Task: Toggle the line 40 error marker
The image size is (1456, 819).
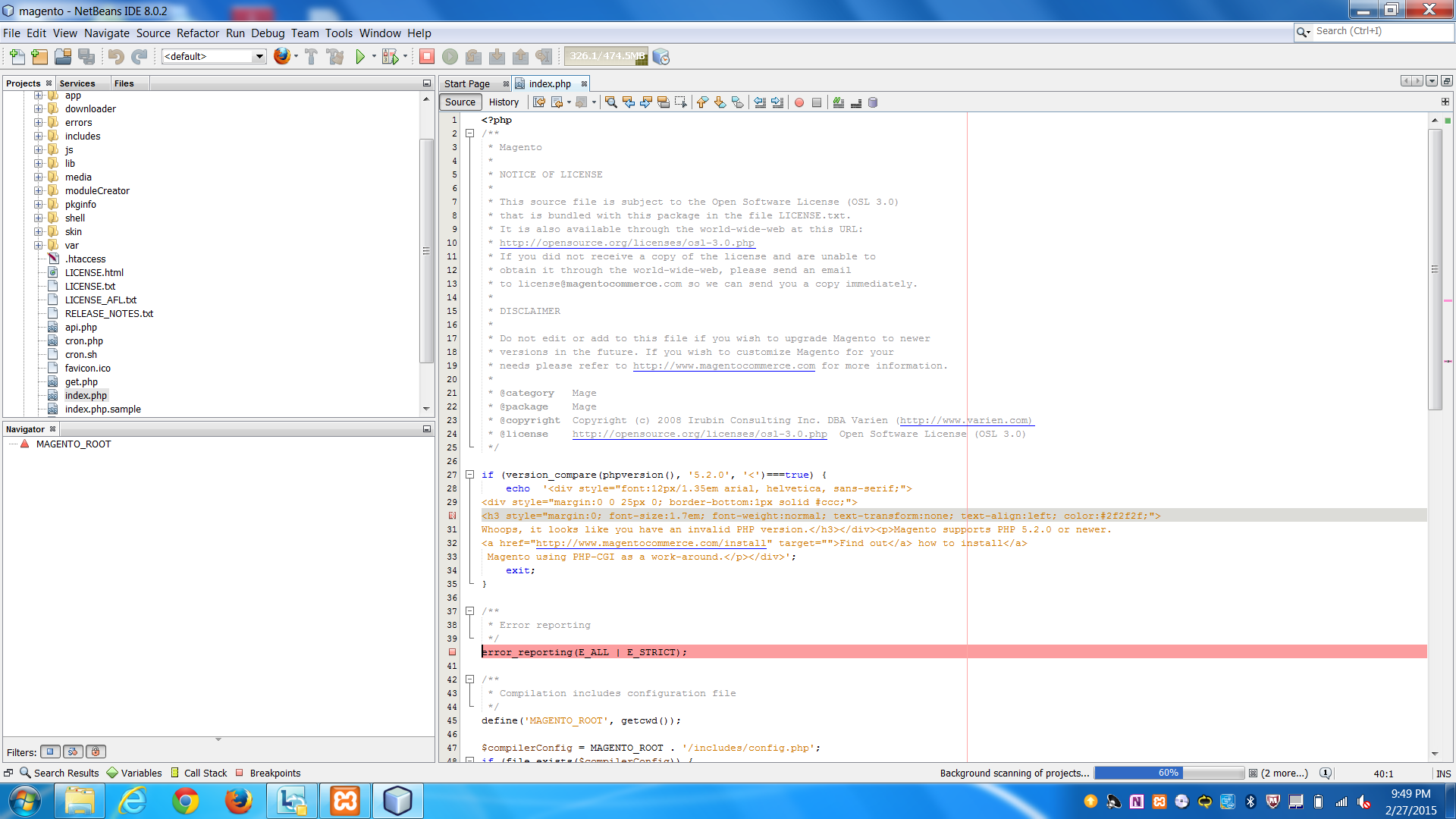Action: click(x=453, y=652)
